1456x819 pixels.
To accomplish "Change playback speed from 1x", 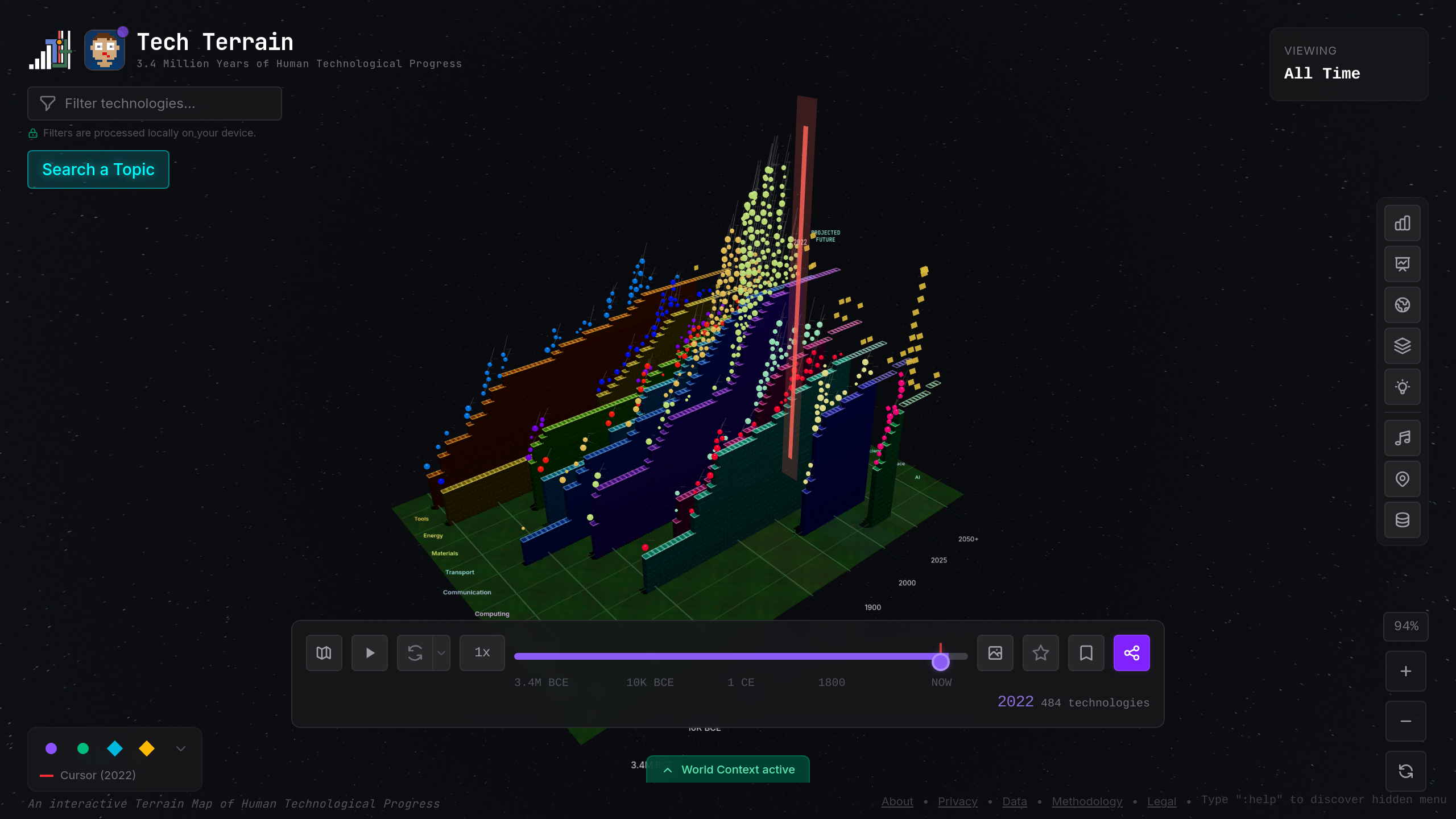I will (x=482, y=652).
